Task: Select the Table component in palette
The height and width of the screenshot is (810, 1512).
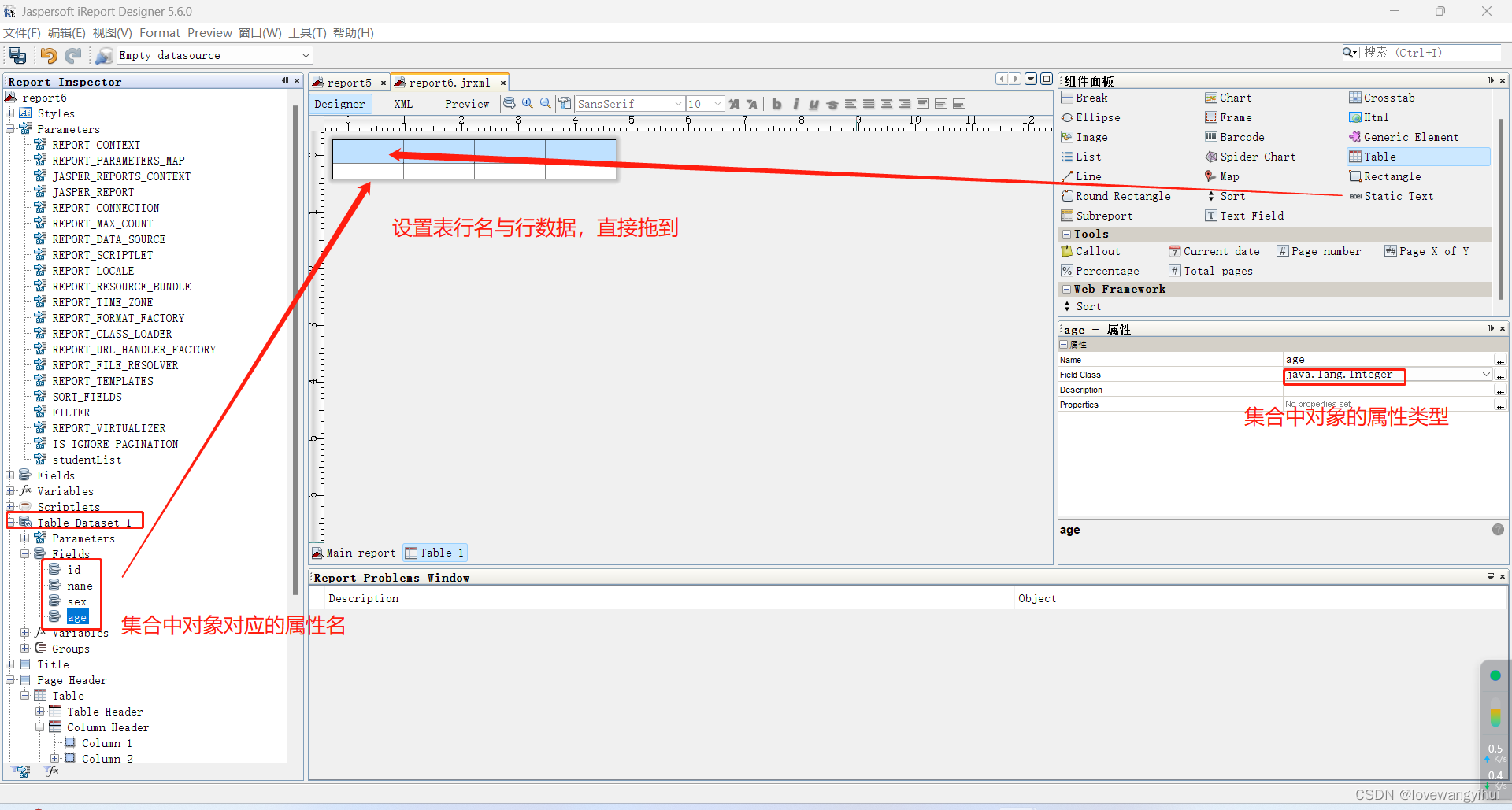Action: (1417, 157)
